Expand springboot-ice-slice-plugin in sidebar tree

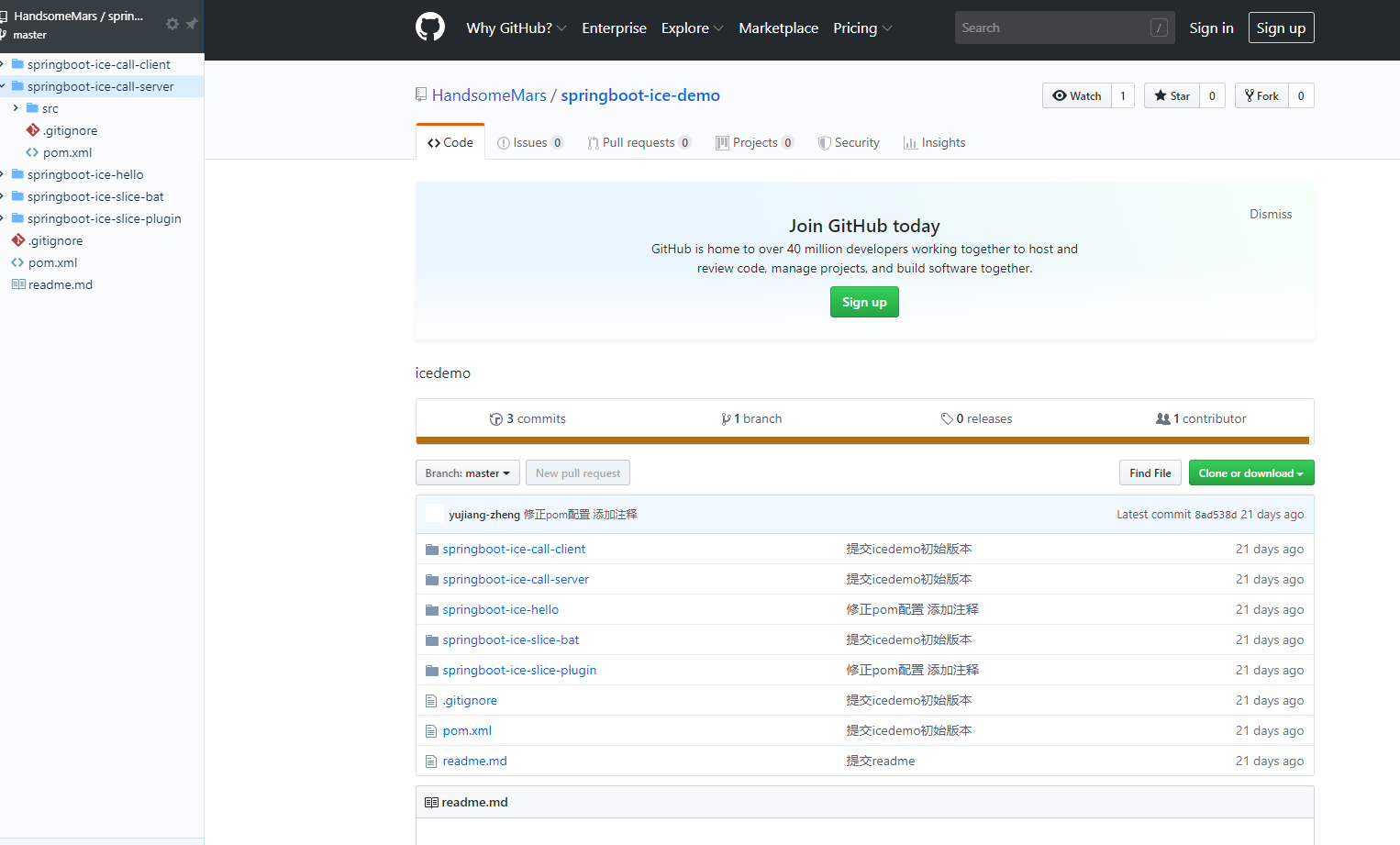click(x=3, y=218)
